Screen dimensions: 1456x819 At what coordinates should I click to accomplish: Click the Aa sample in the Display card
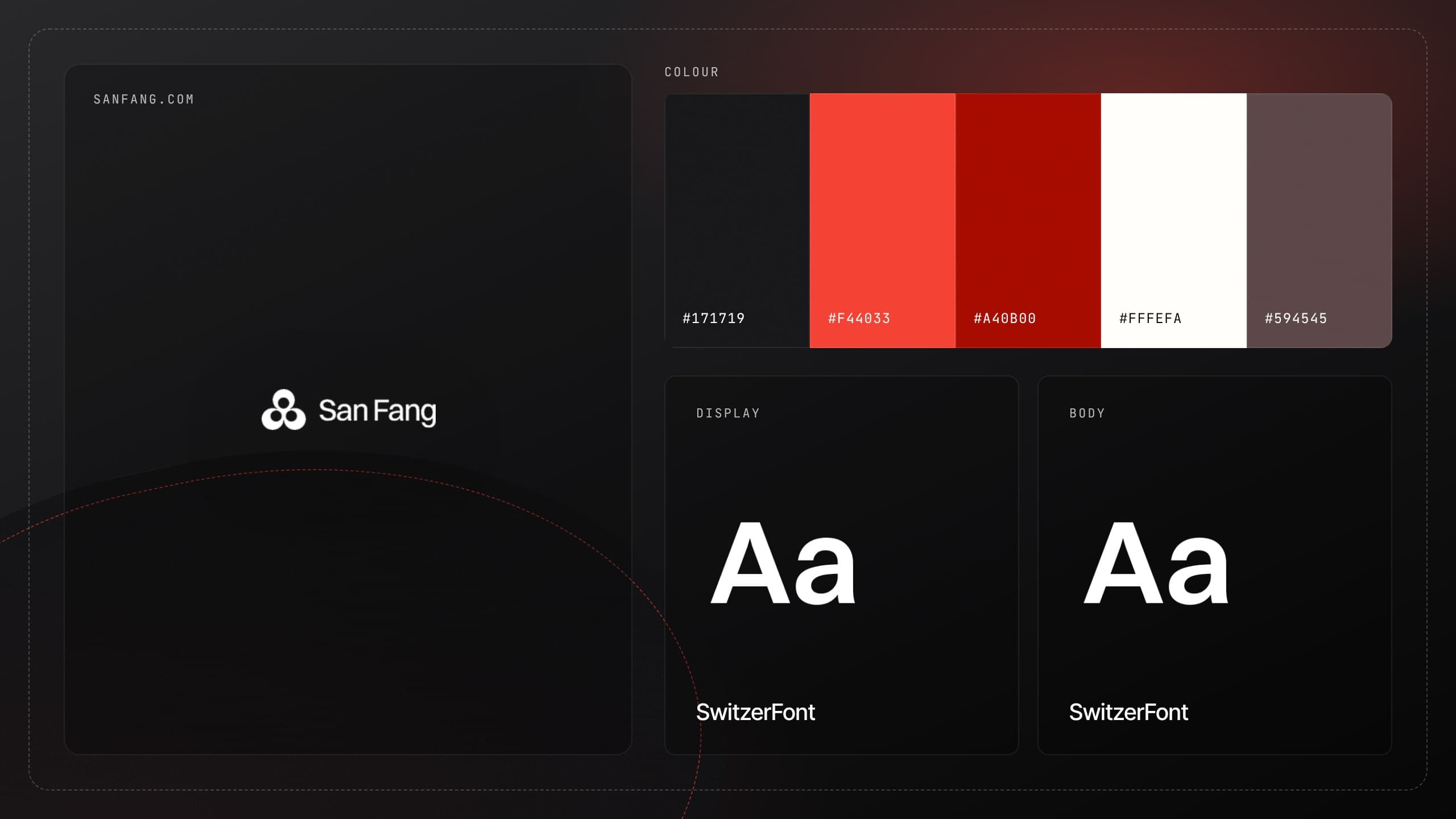[783, 563]
